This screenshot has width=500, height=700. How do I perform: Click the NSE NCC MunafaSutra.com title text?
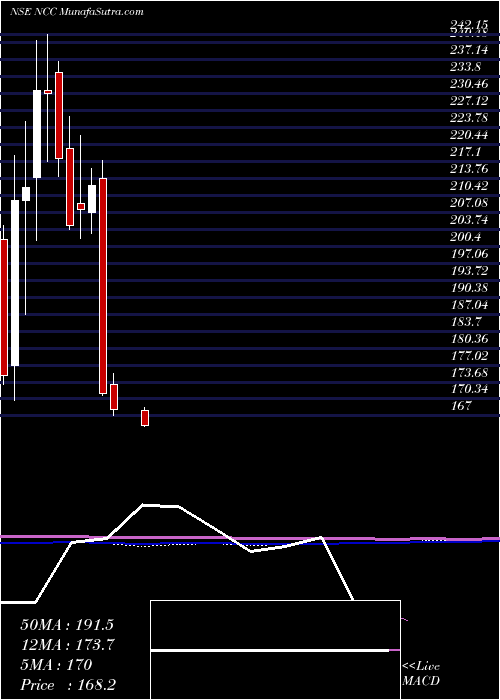(x=76, y=12)
